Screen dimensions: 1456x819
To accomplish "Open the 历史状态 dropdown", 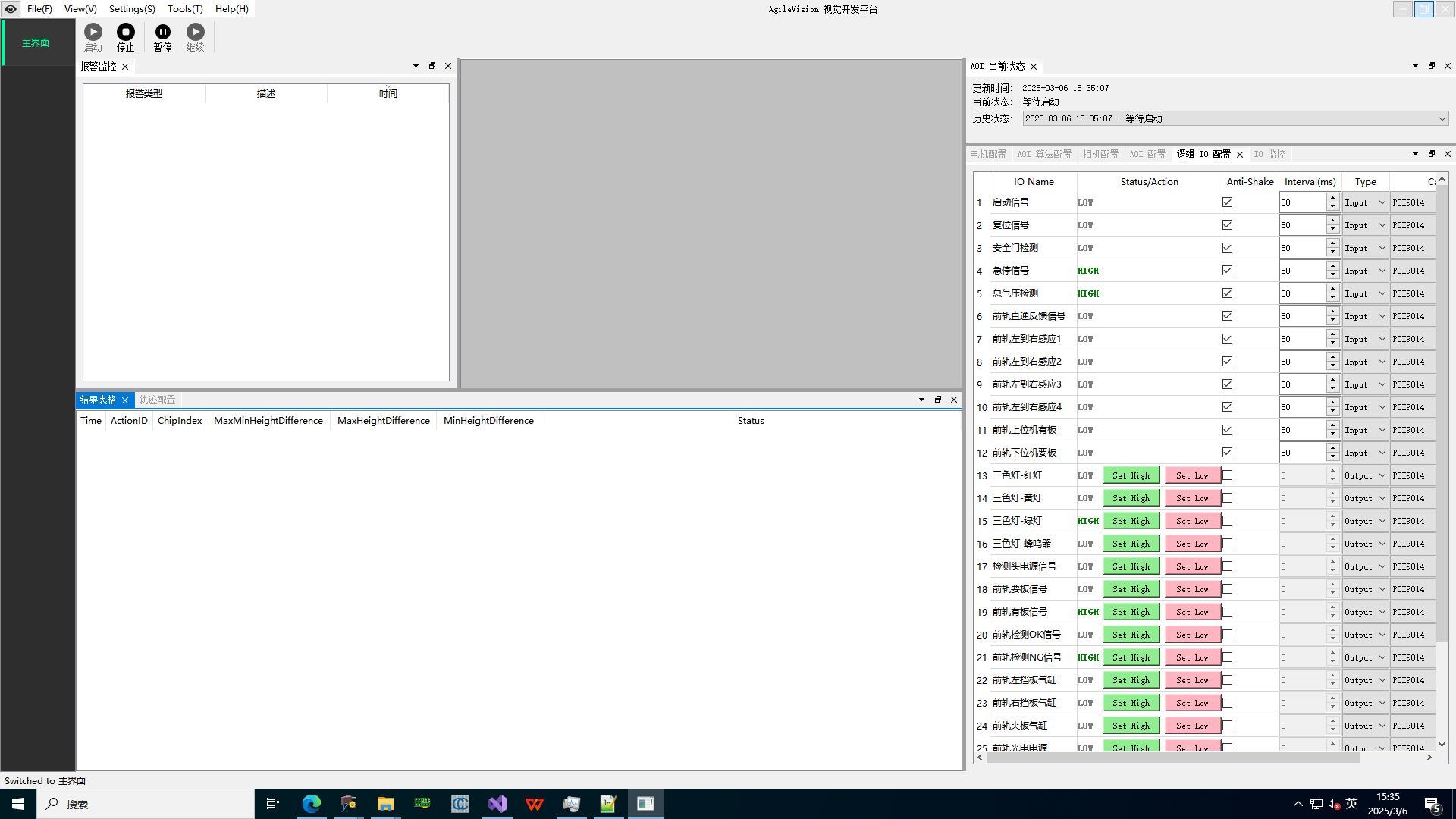I will (x=1235, y=118).
